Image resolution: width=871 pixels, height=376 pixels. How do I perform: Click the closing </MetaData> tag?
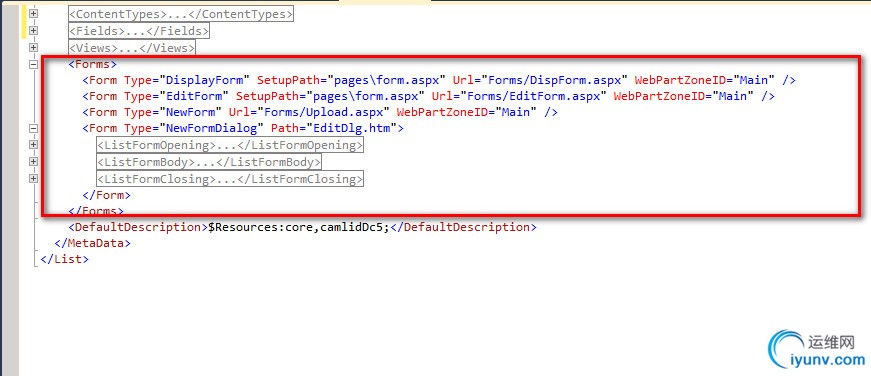pyautogui.click(x=92, y=243)
